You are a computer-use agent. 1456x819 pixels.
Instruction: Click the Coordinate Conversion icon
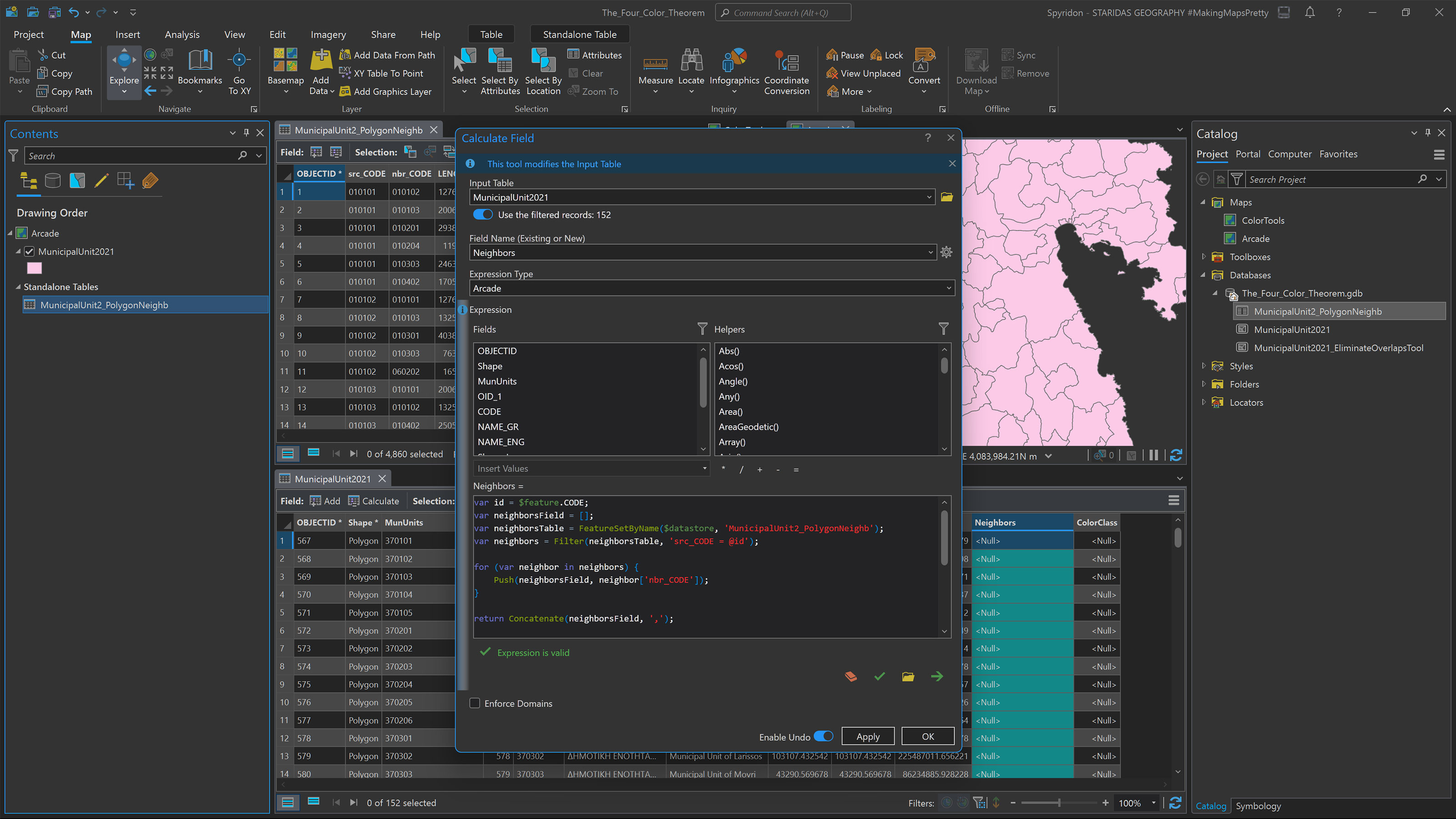786,61
